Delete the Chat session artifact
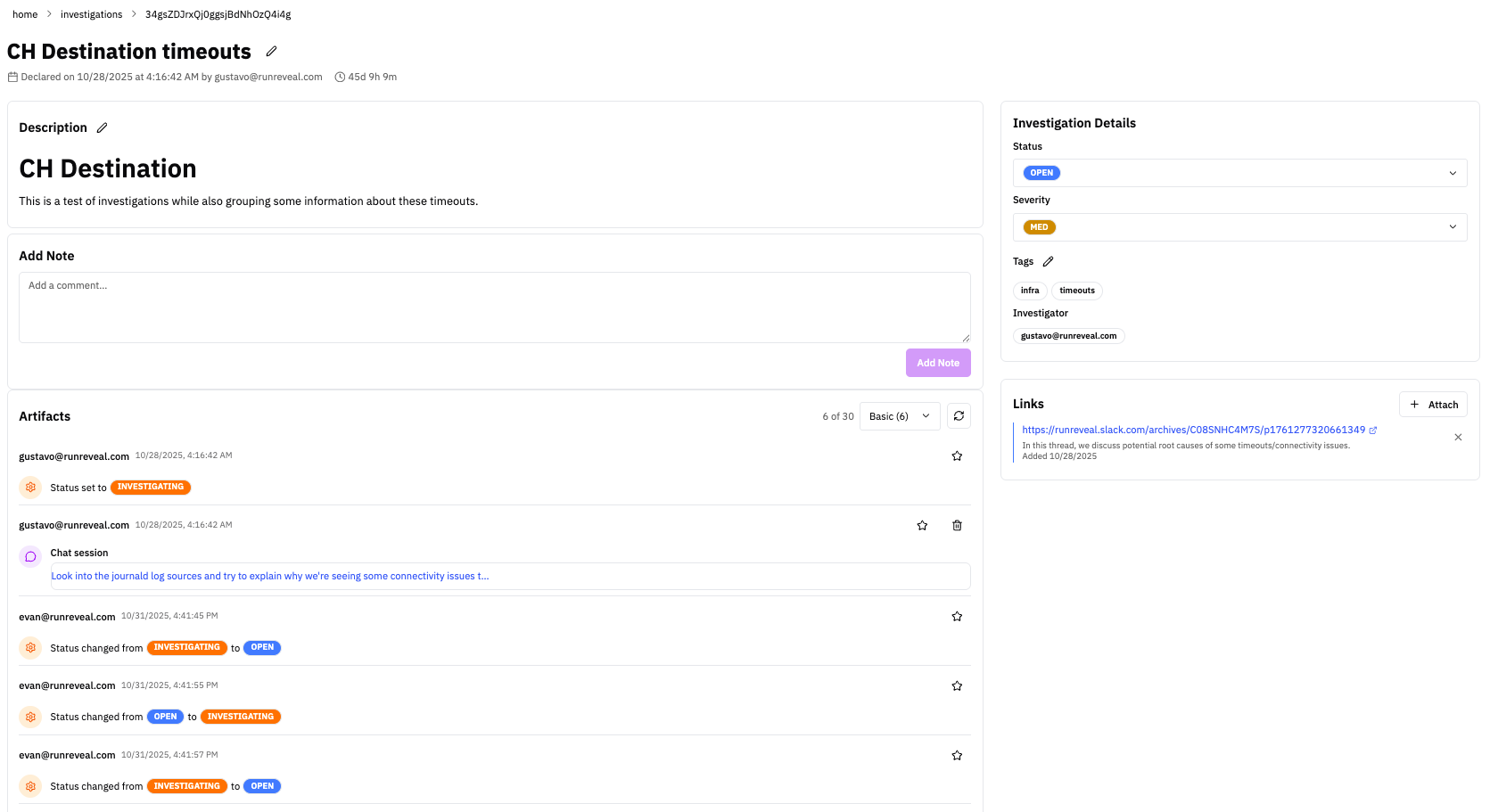This screenshot has width=1490, height=812. pyautogui.click(x=957, y=526)
